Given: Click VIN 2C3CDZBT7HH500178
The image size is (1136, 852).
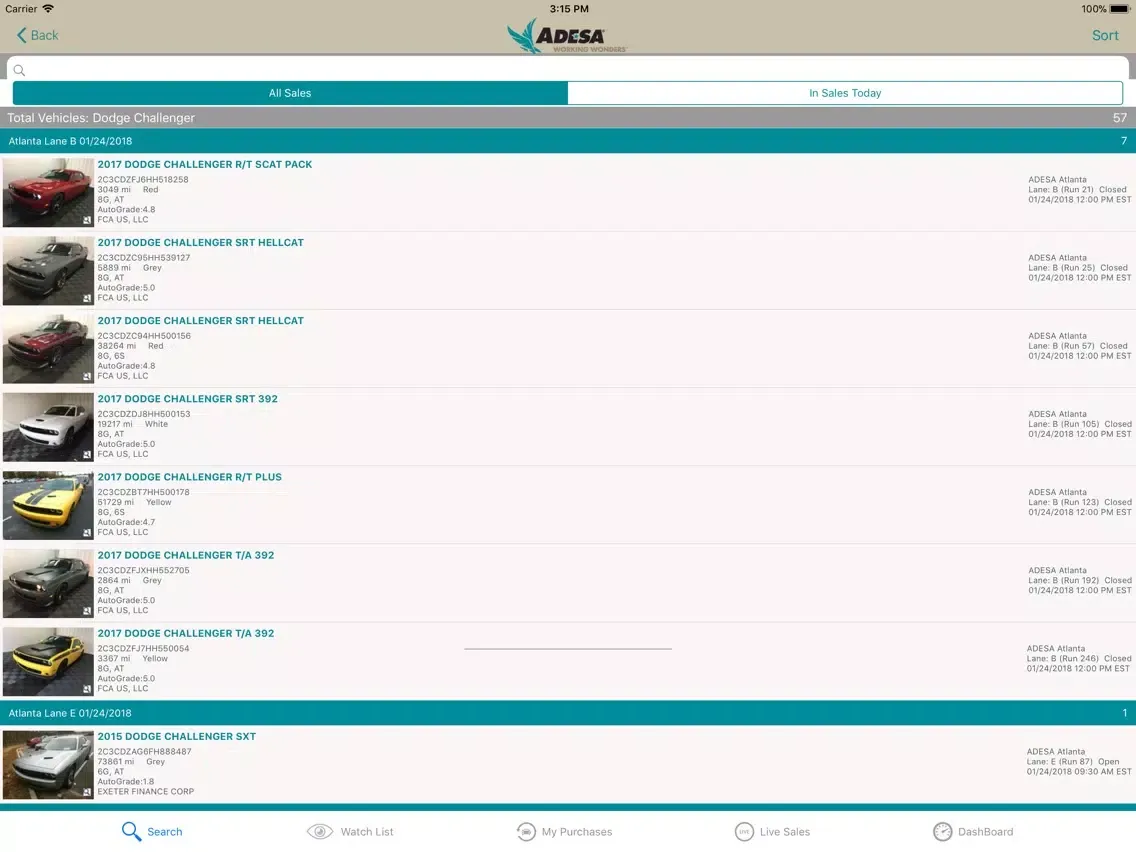Looking at the screenshot, I should point(143,493).
